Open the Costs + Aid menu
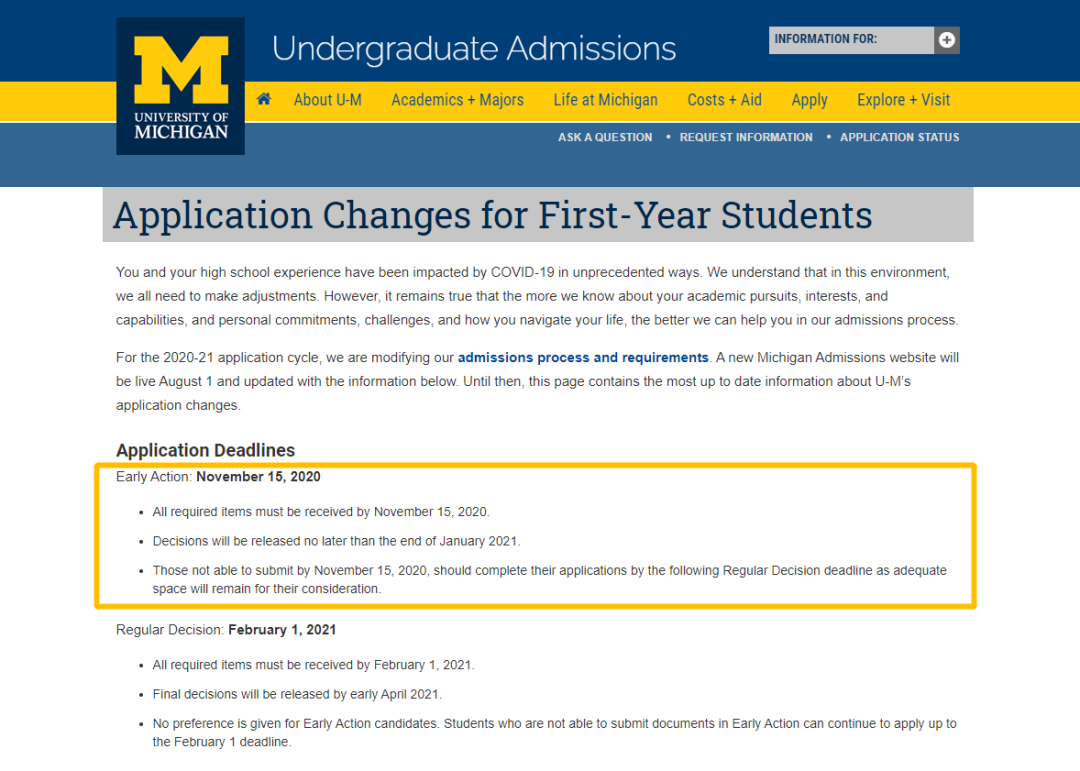This screenshot has height=771, width=1080. tap(725, 100)
